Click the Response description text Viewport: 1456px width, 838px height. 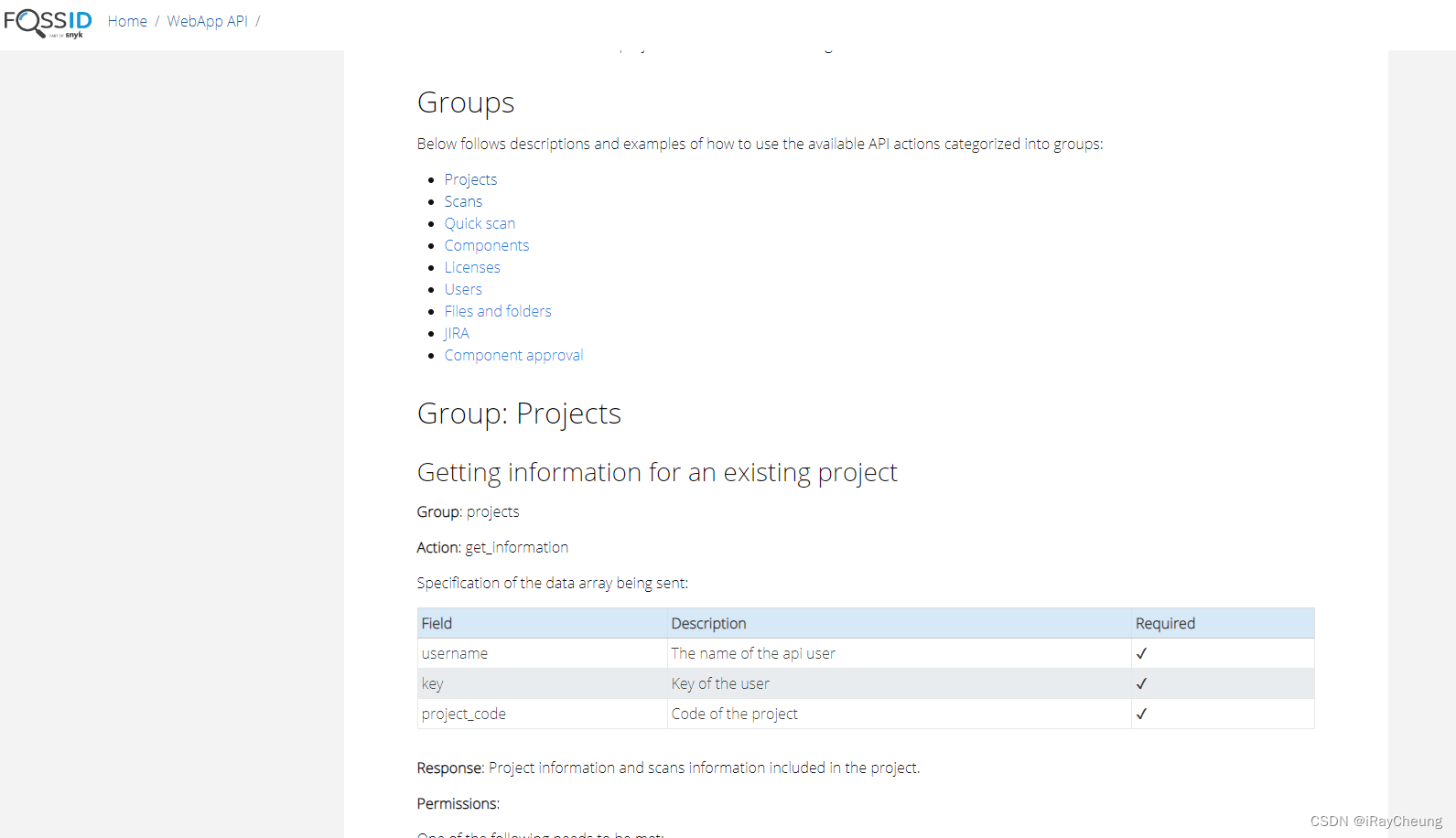point(668,768)
